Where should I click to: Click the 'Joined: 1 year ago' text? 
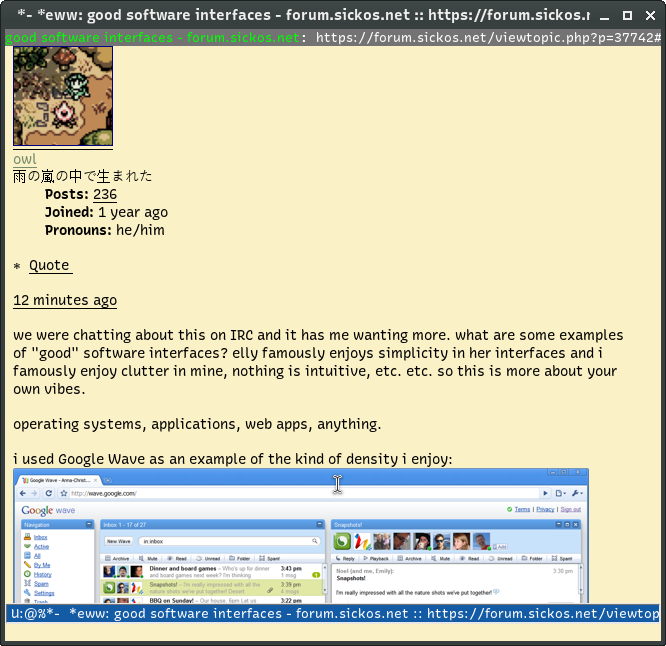coord(106,212)
